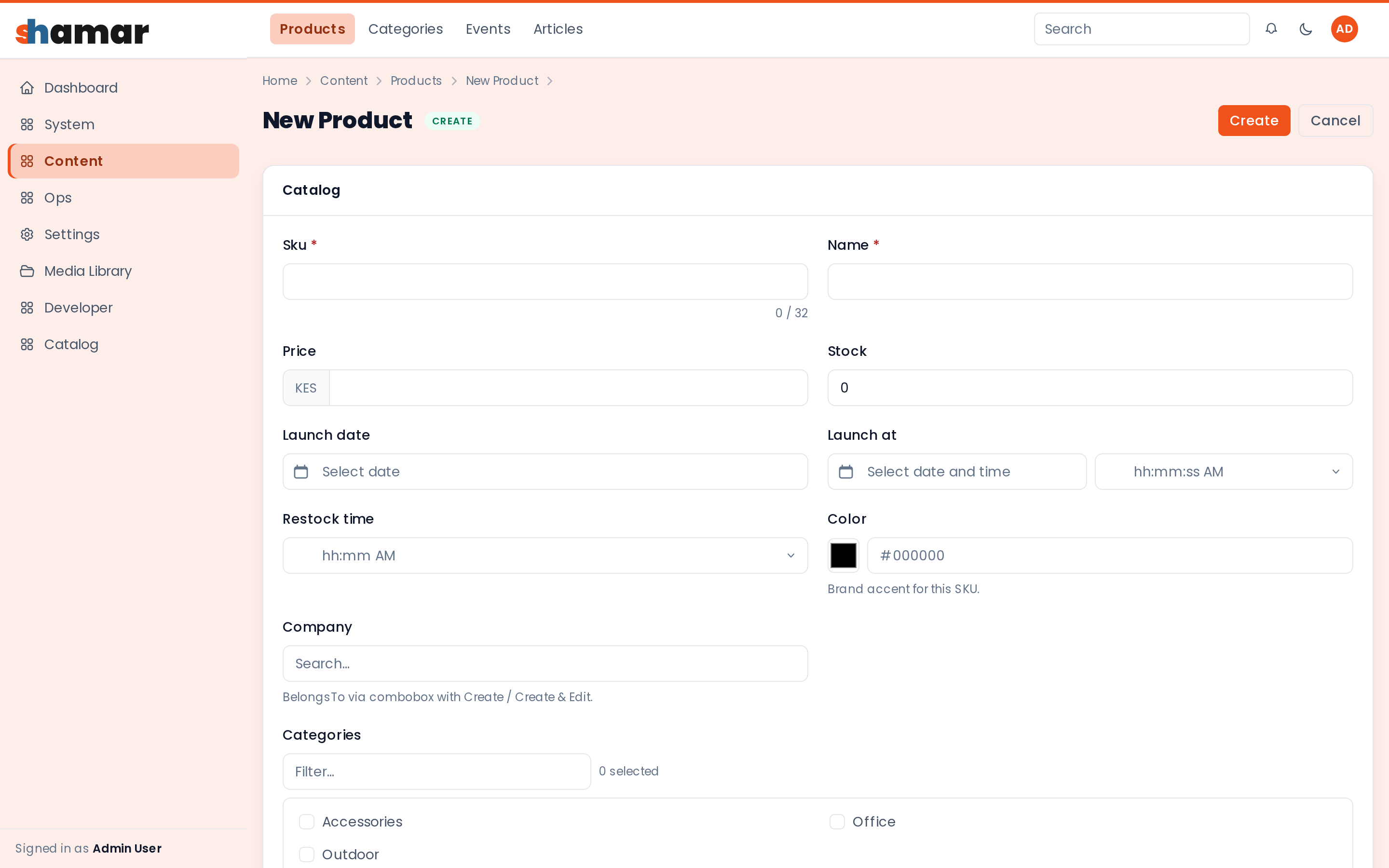The width and height of the screenshot is (1389, 868).
Task: Focus the Sku input field
Action: (x=545, y=282)
